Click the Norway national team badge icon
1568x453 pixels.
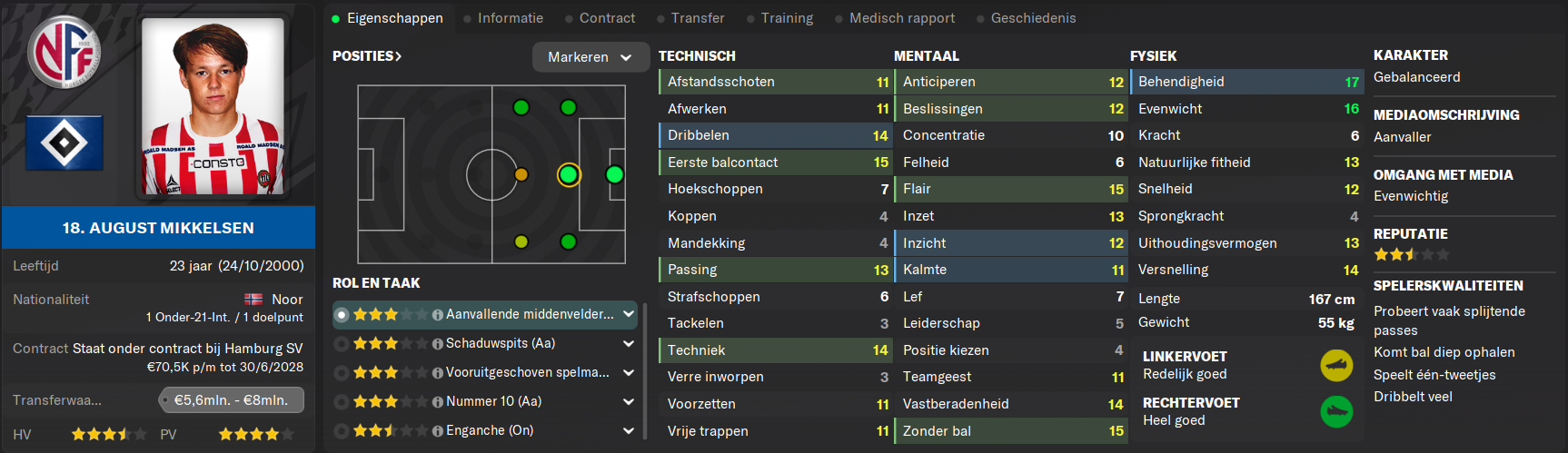click(x=65, y=53)
